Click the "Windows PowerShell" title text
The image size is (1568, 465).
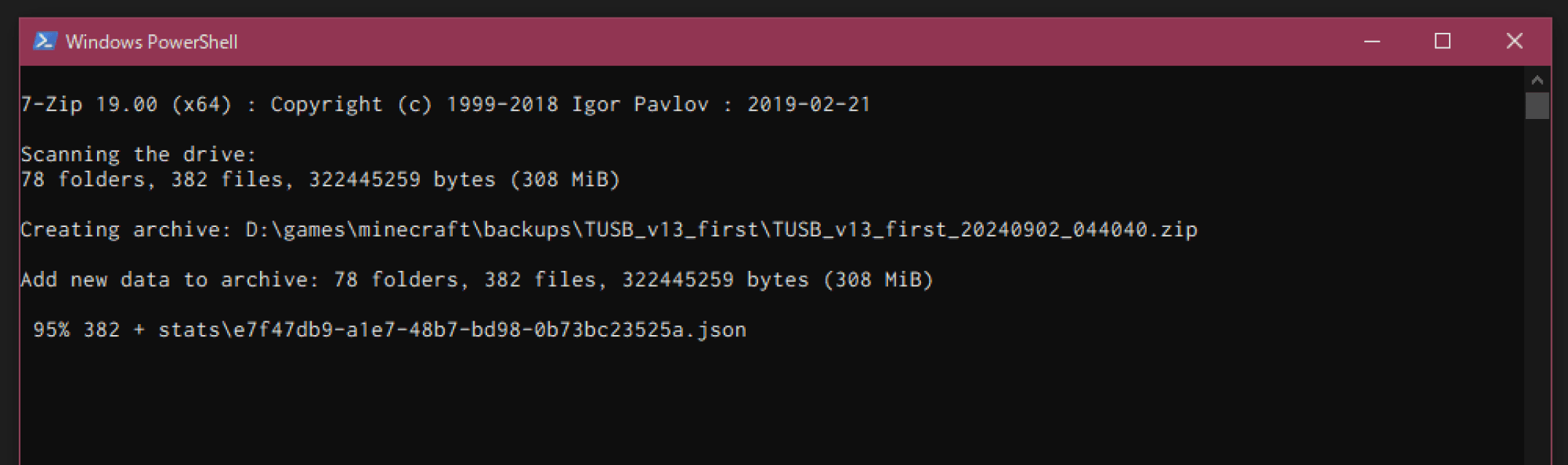coord(151,42)
